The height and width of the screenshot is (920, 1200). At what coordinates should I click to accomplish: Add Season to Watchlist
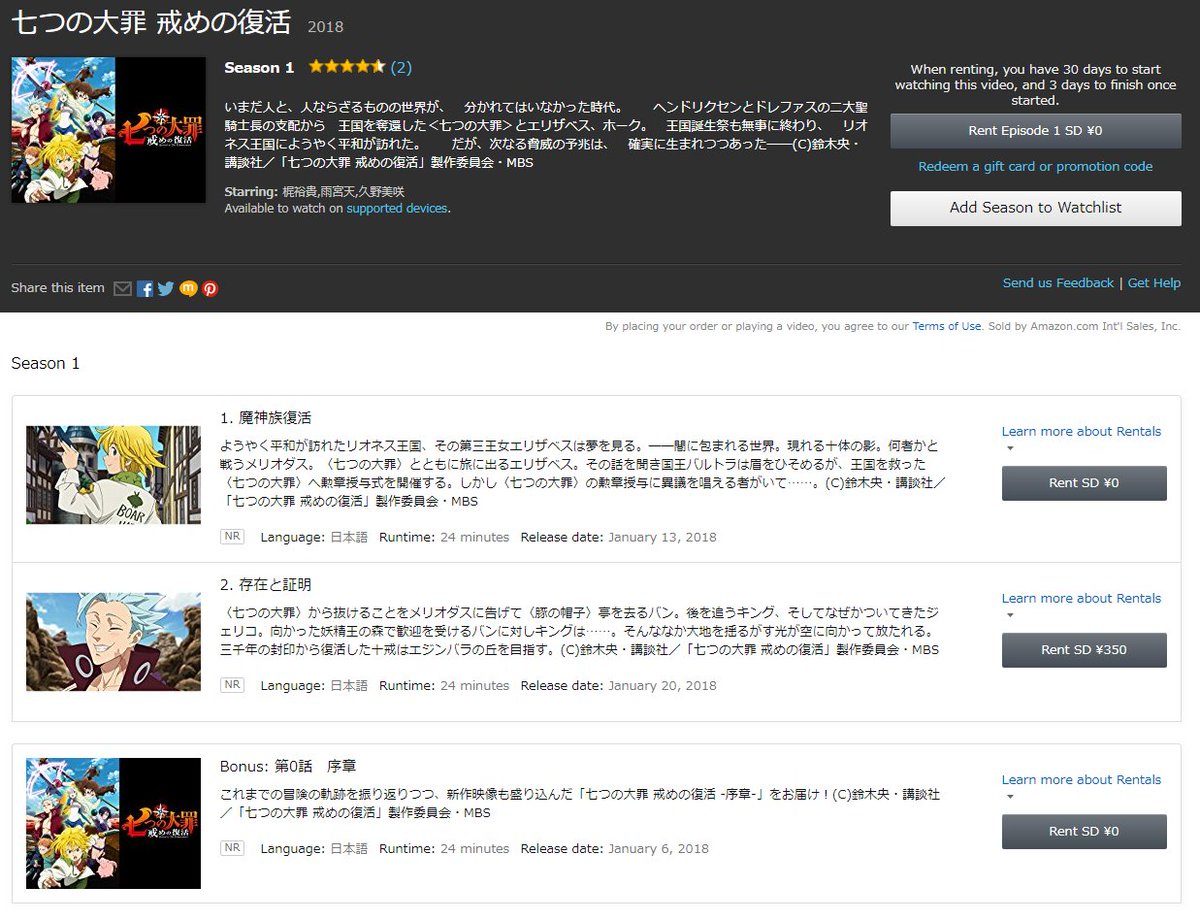coord(1035,208)
